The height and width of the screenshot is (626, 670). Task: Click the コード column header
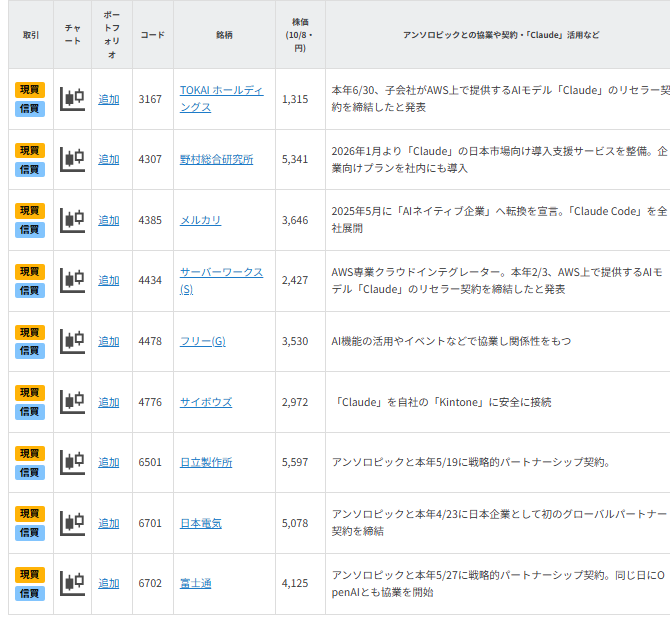[153, 35]
